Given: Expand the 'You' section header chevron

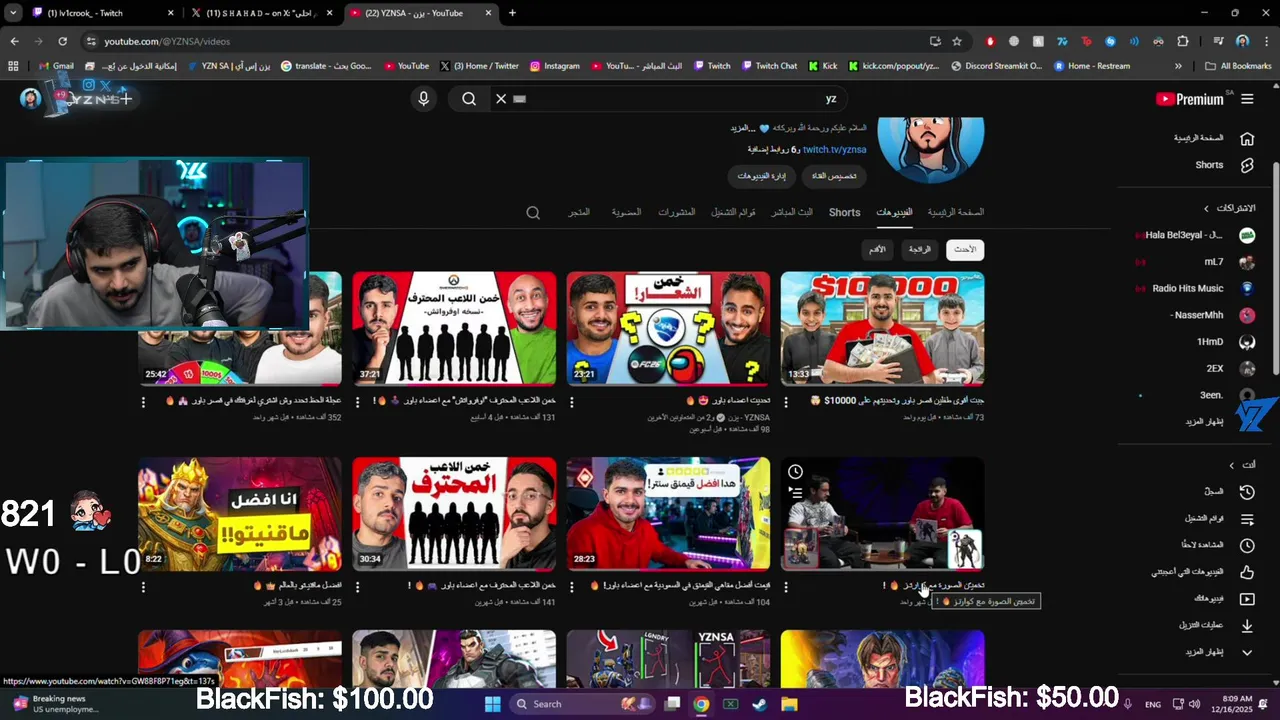Looking at the screenshot, I should (1231, 465).
